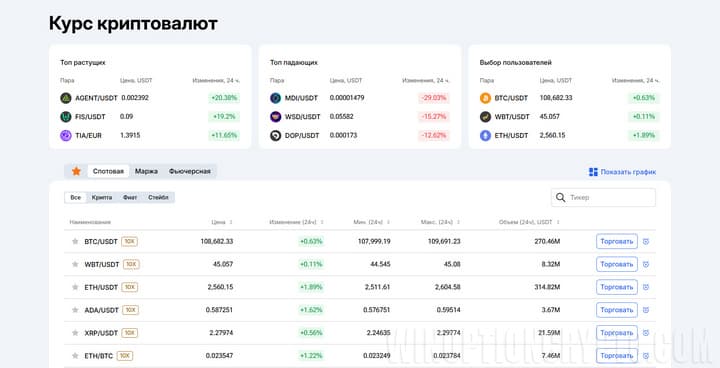Select the Крипта filter
Image resolution: width=720 pixels, height=368 pixels.
(x=102, y=198)
